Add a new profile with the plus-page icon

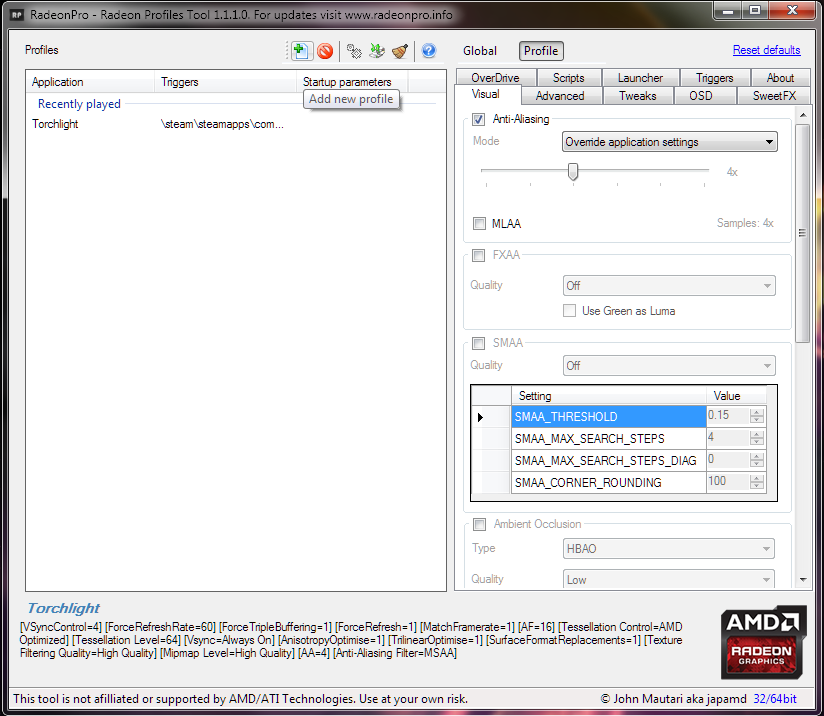click(x=301, y=51)
